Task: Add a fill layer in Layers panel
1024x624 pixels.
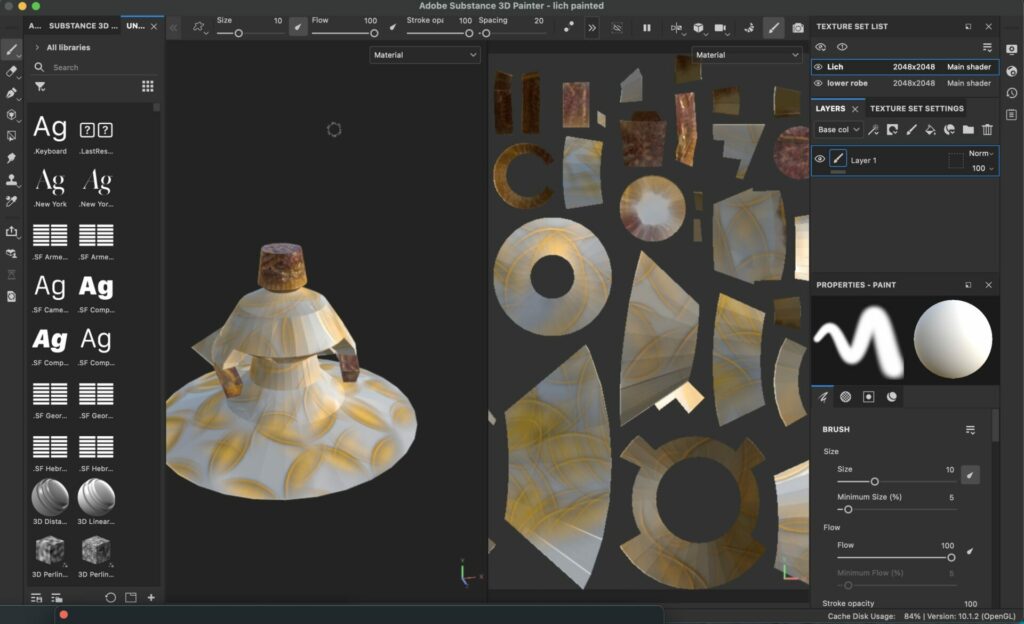Action: click(930, 130)
